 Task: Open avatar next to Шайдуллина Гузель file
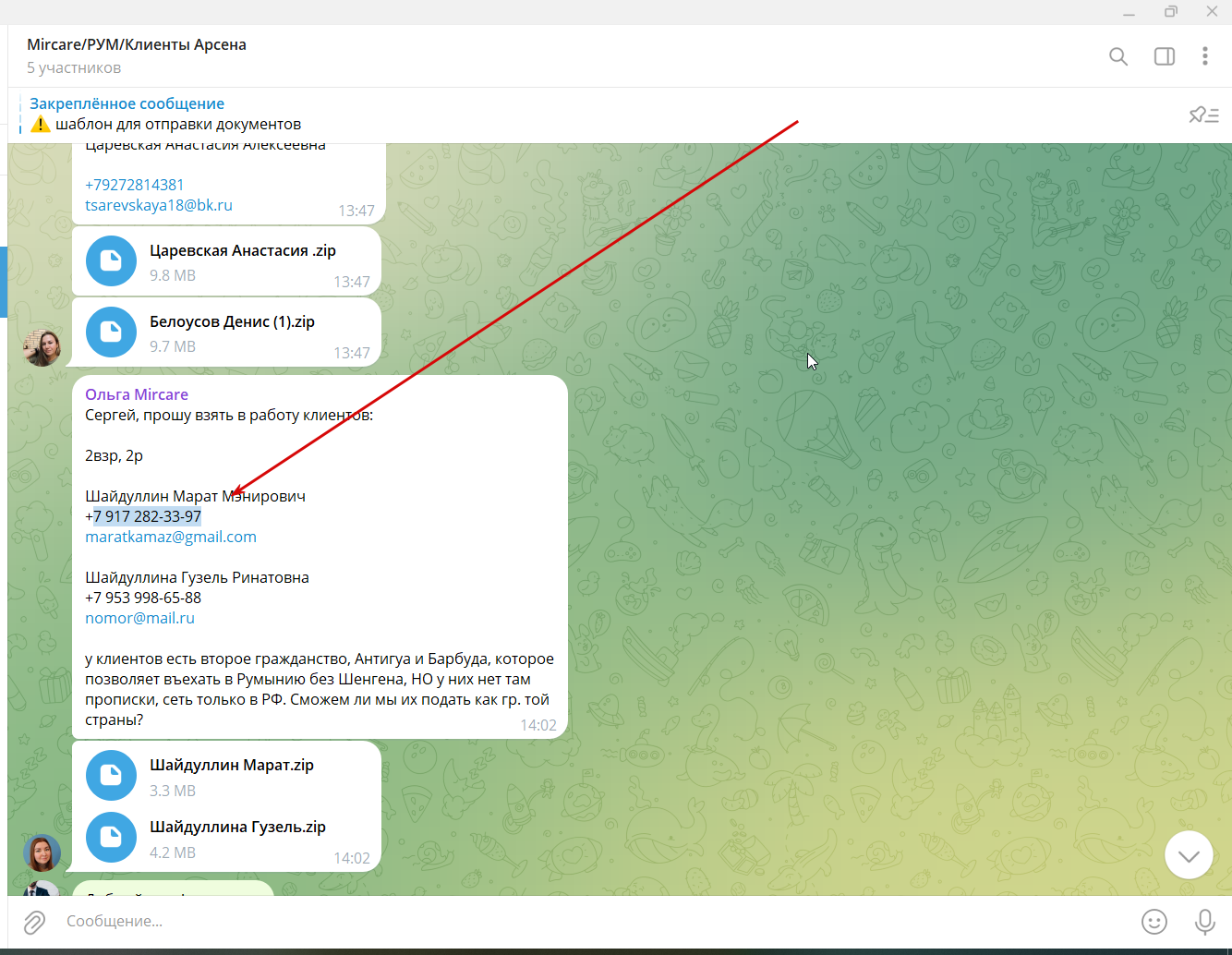42,853
